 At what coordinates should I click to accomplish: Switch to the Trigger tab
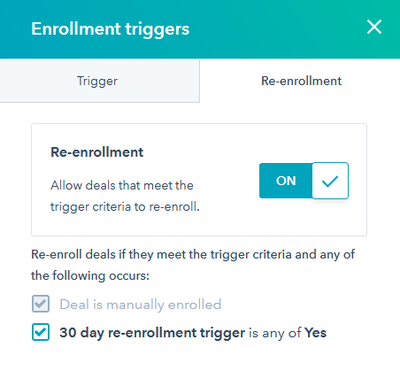97,81
